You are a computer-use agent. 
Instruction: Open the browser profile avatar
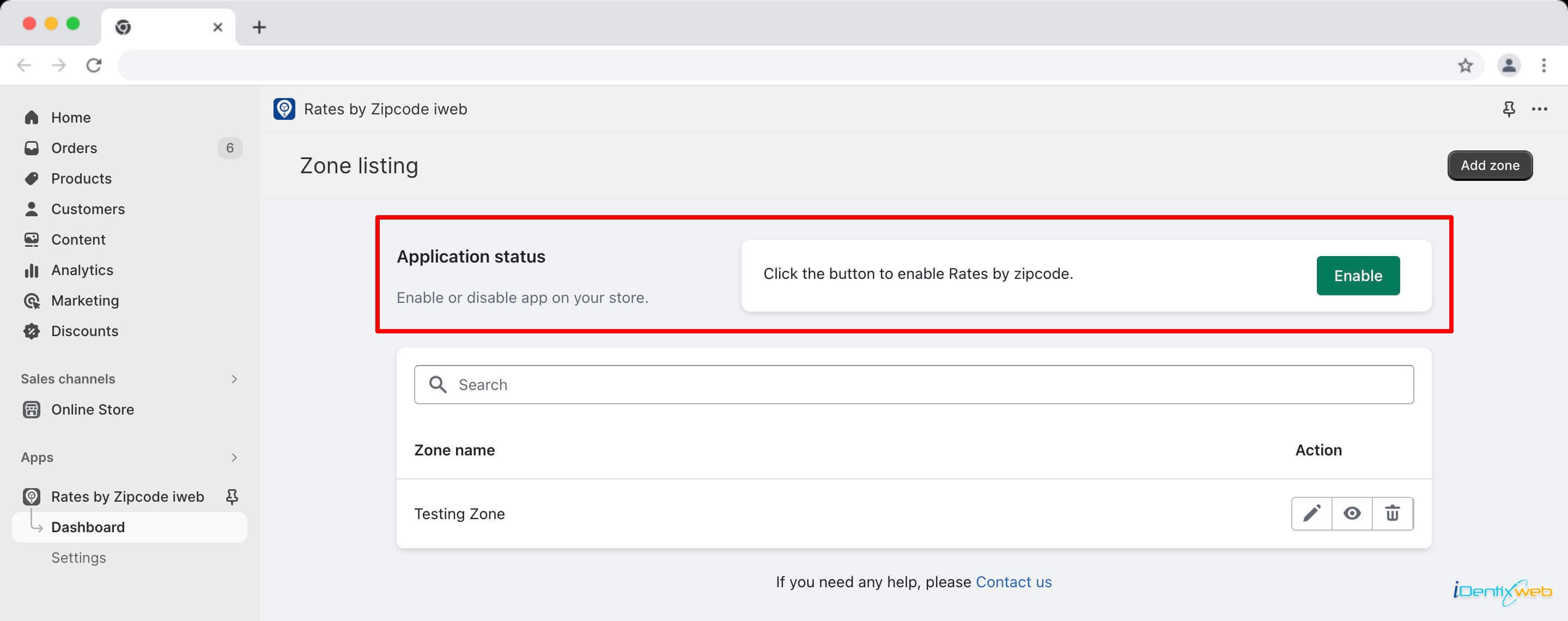(x=1509, y=65)
